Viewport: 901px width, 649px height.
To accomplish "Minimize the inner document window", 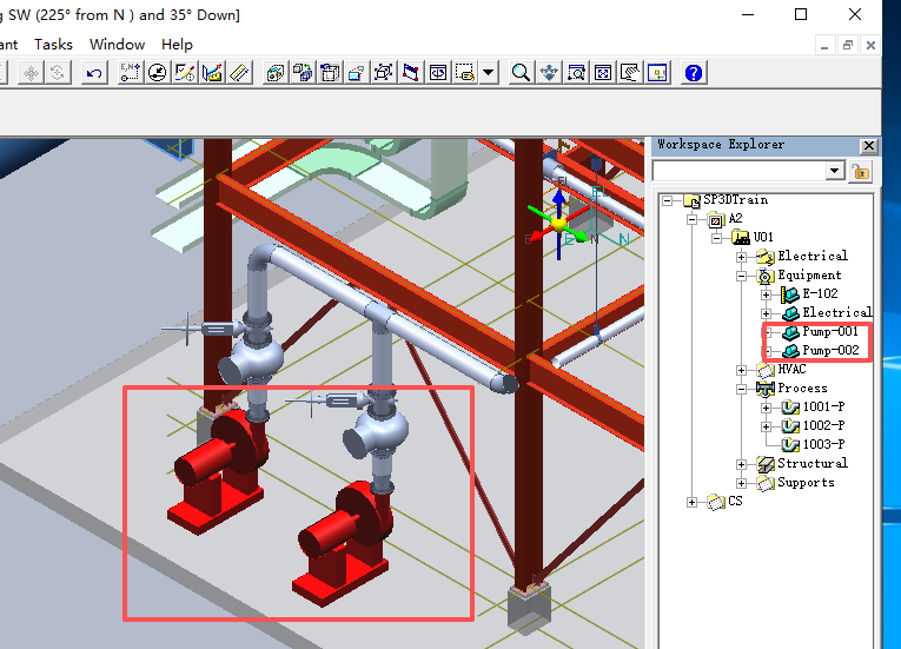I will 825,45.
